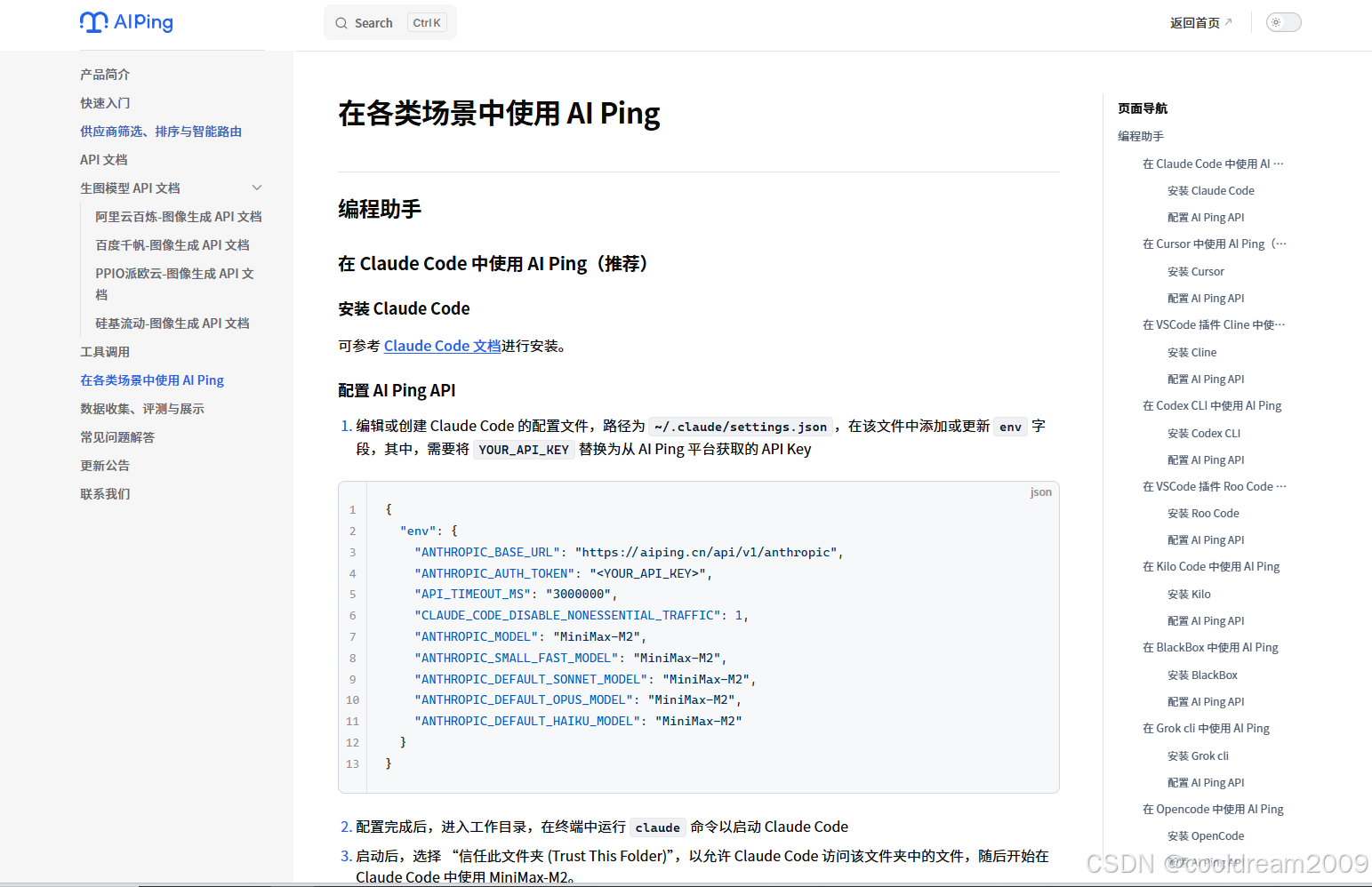The height and width of the screenshot is (887, 1372).
Task: Jump to 安装 BlackBox in navigation
Action: [1202, 675]
